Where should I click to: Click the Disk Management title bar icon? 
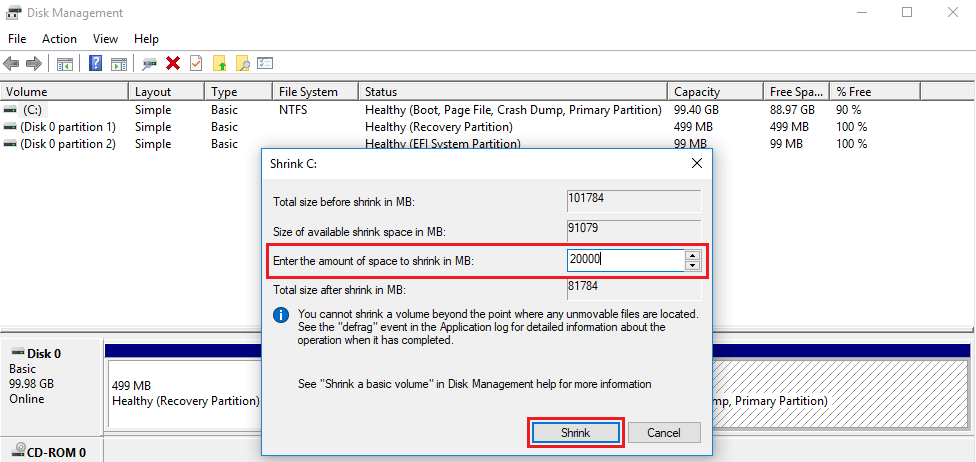(11, 13)
